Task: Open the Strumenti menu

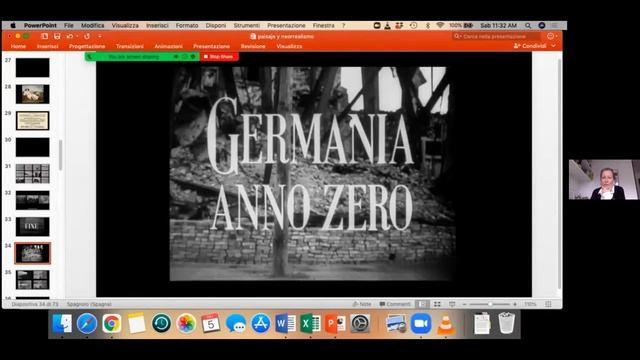Action: pos(247,25)
